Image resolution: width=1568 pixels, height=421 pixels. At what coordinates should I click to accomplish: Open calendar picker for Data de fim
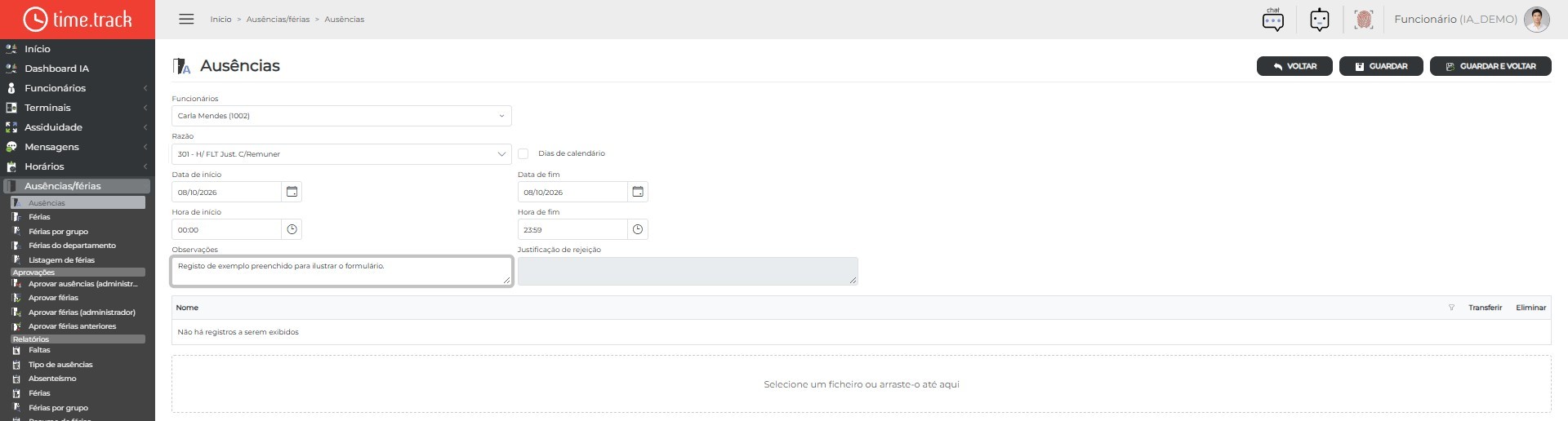pos(638,192)
